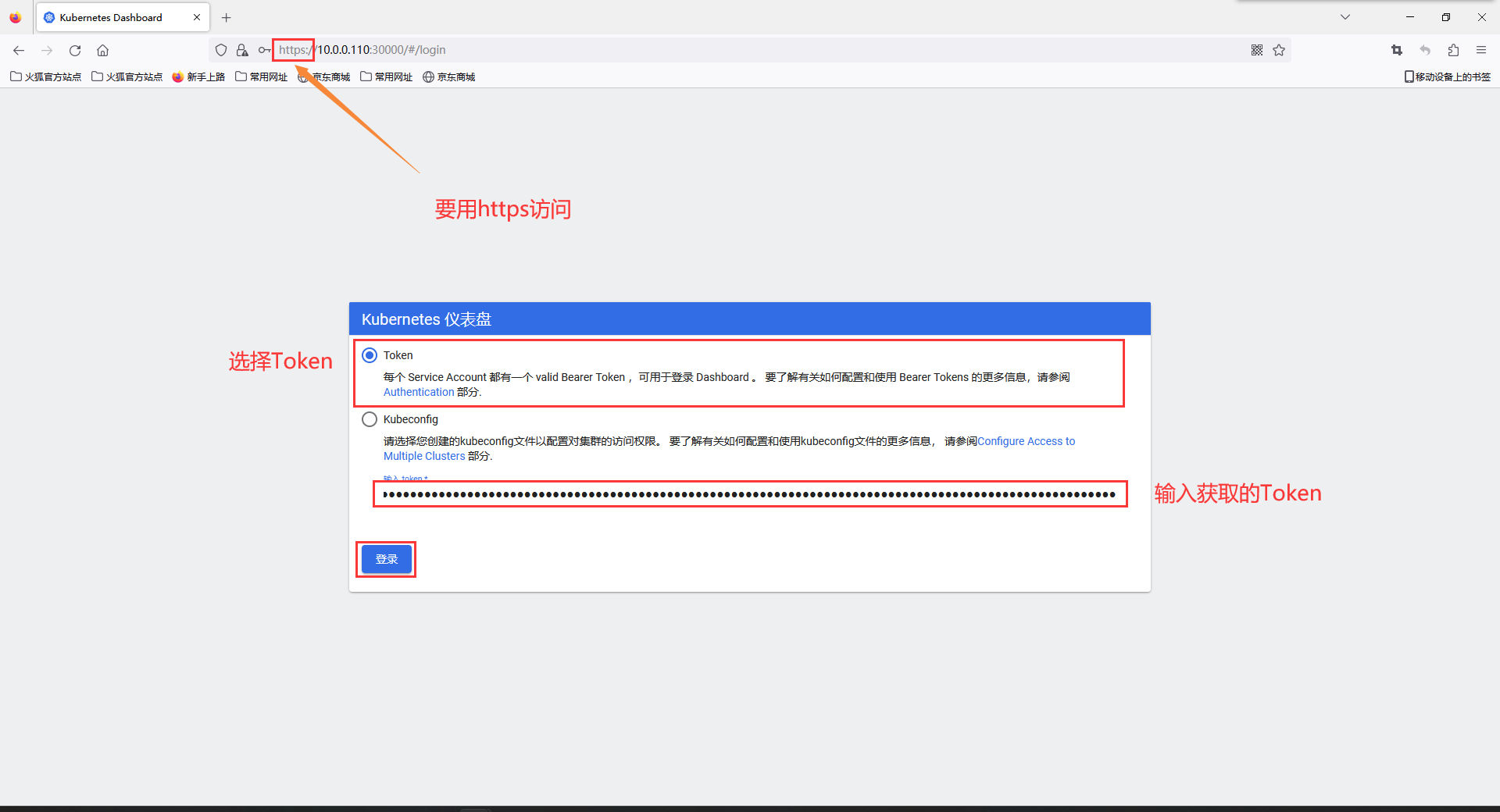
Task: Click the undo arrow toolbar icon
Action: point(1425,50)
